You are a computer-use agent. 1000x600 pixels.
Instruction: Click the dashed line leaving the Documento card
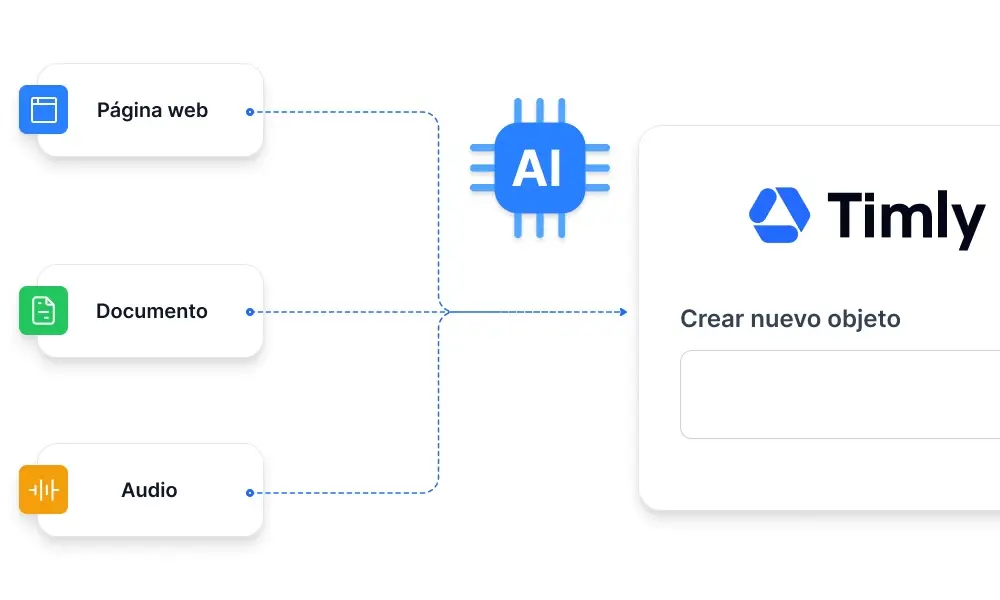tap(340, 312)
